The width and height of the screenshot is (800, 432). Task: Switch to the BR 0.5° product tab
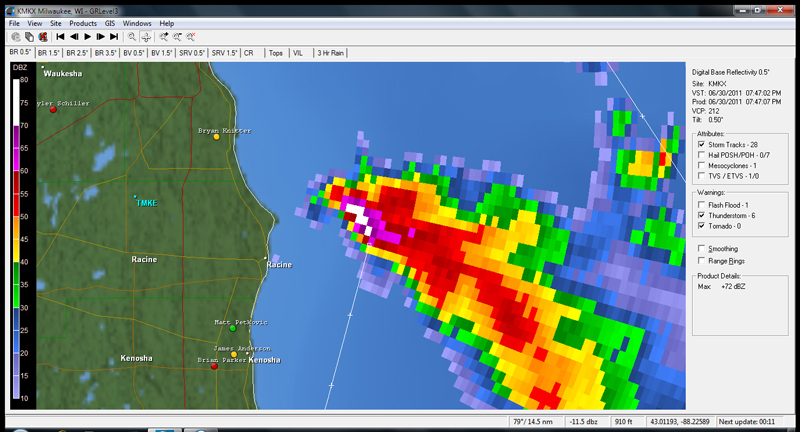pyautogui.click(x=20, y=53)
